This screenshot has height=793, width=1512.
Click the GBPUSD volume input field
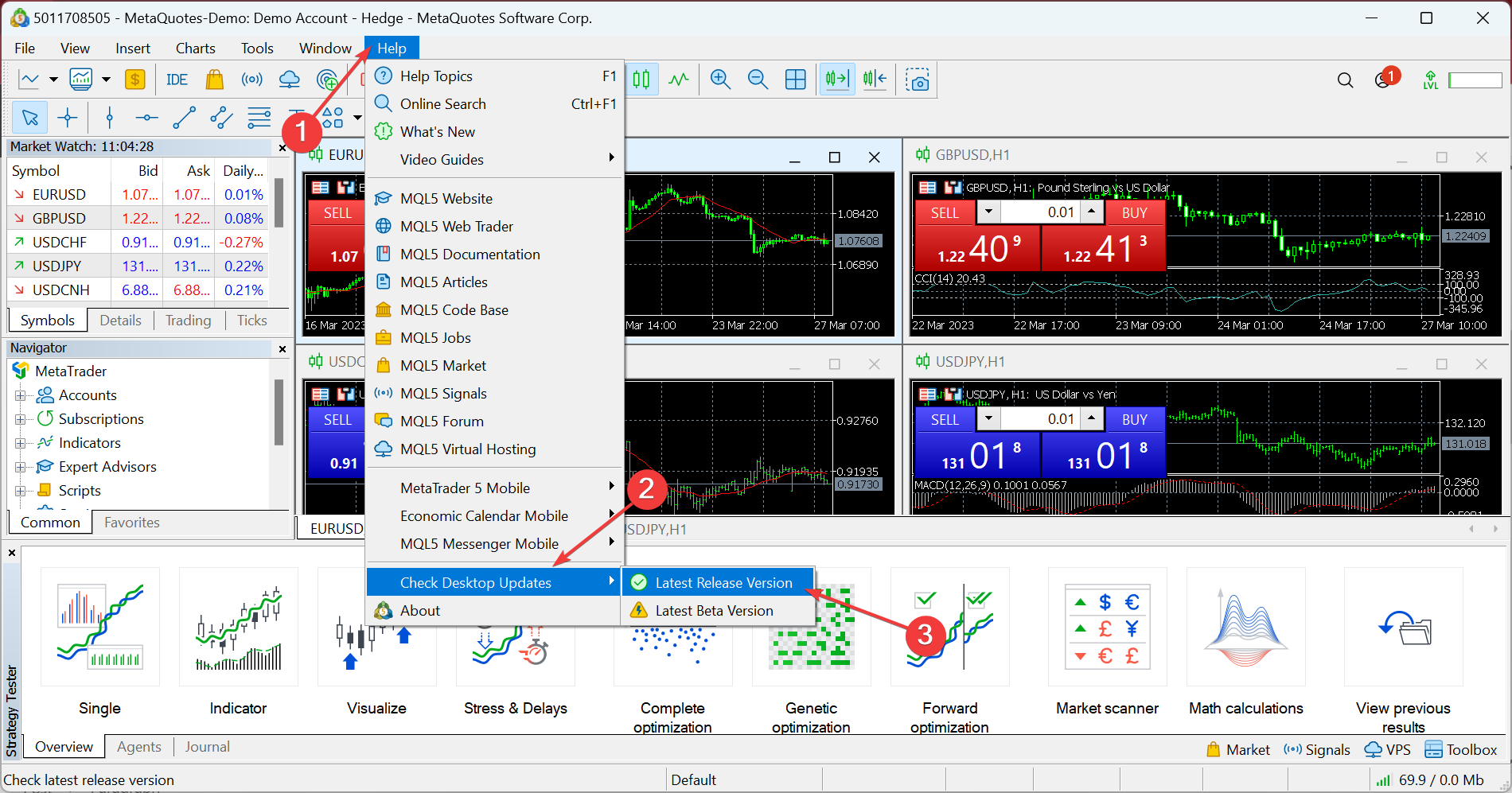point(1039,212)
